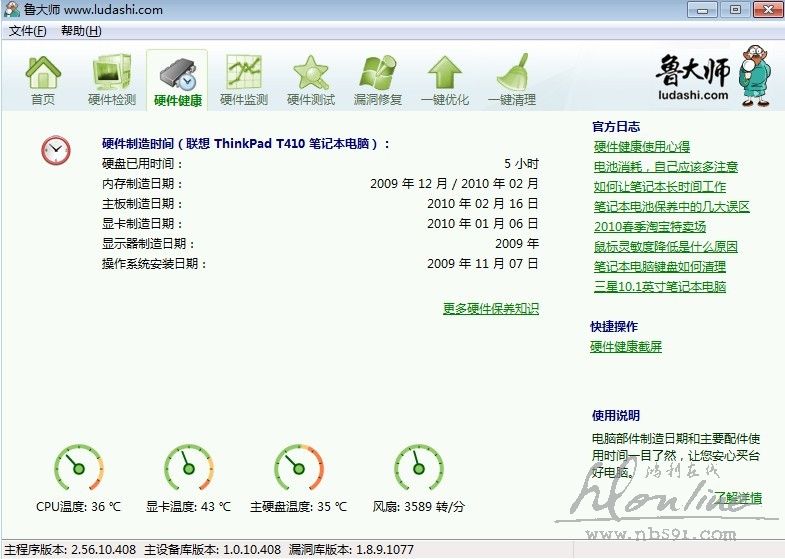
Task: Open link 三星10.1英寸笔记本电脑
Action: click(660, 287)
